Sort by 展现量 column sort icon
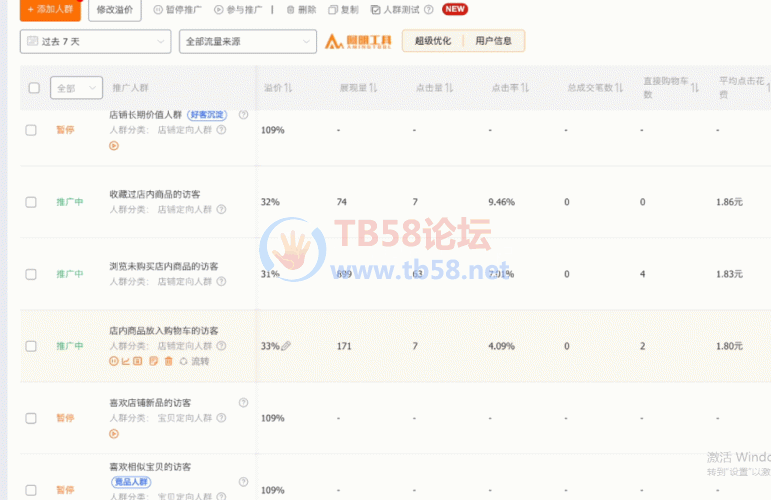 pos(373,88)
